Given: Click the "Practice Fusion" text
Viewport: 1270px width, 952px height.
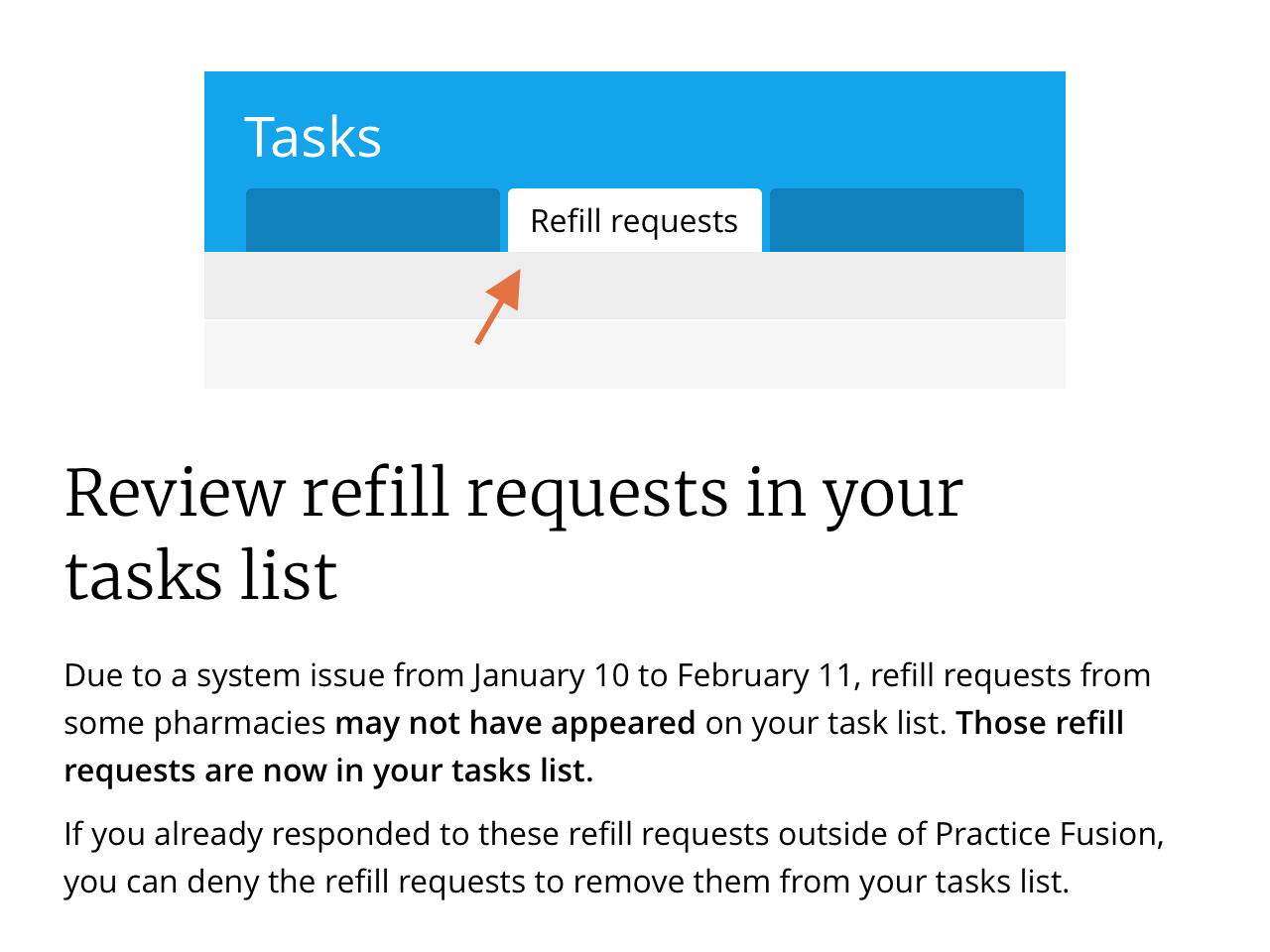Looking at the screenshot, I should [x=1047, y=834].
